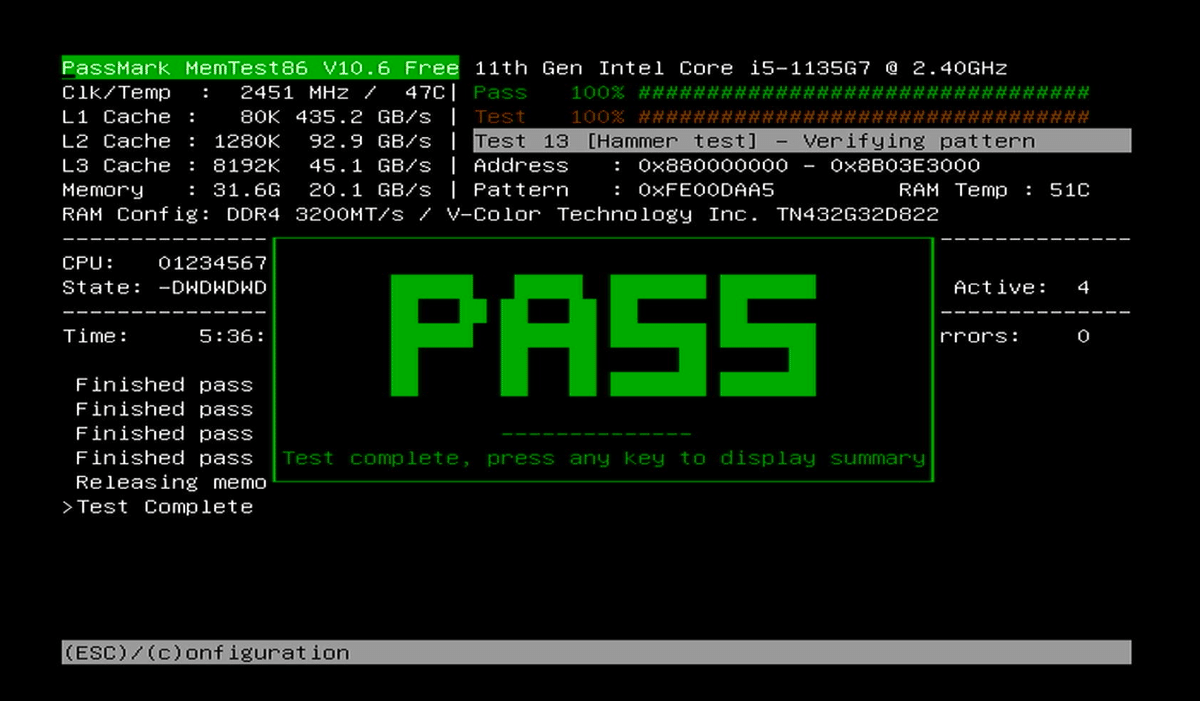Click the Test 13 Hammer test status bar
Screen dimensions: 1200x701
pos(802,141)
